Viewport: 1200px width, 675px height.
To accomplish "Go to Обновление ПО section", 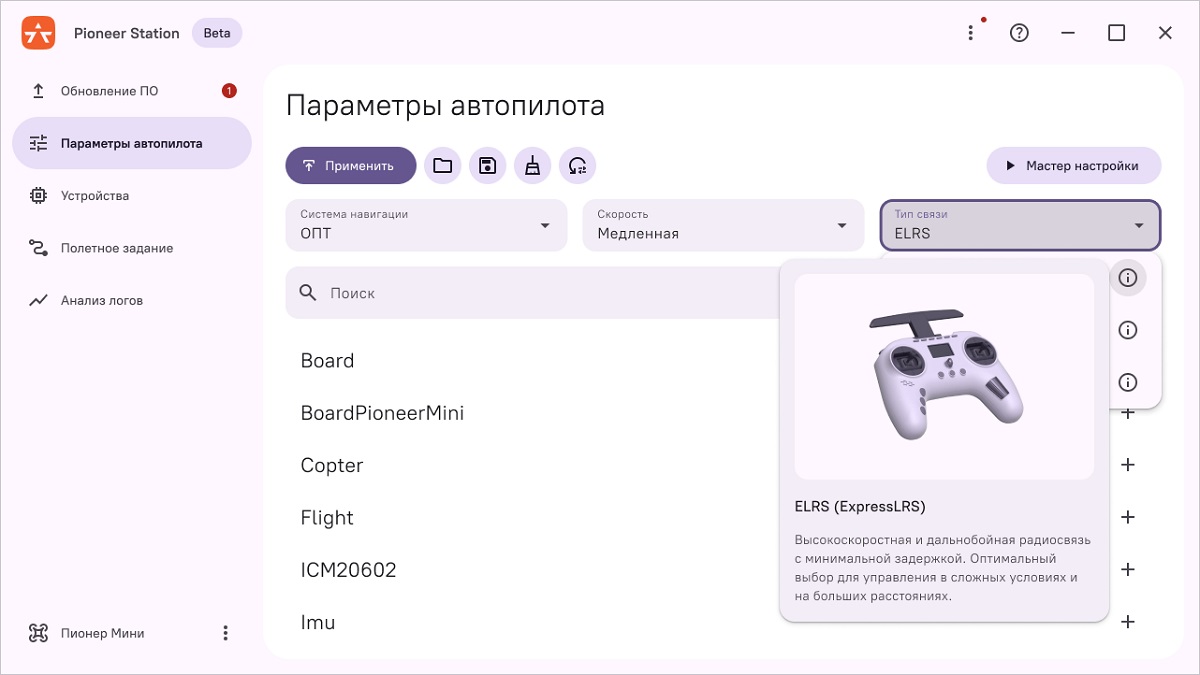I will [x=109, y=91].
